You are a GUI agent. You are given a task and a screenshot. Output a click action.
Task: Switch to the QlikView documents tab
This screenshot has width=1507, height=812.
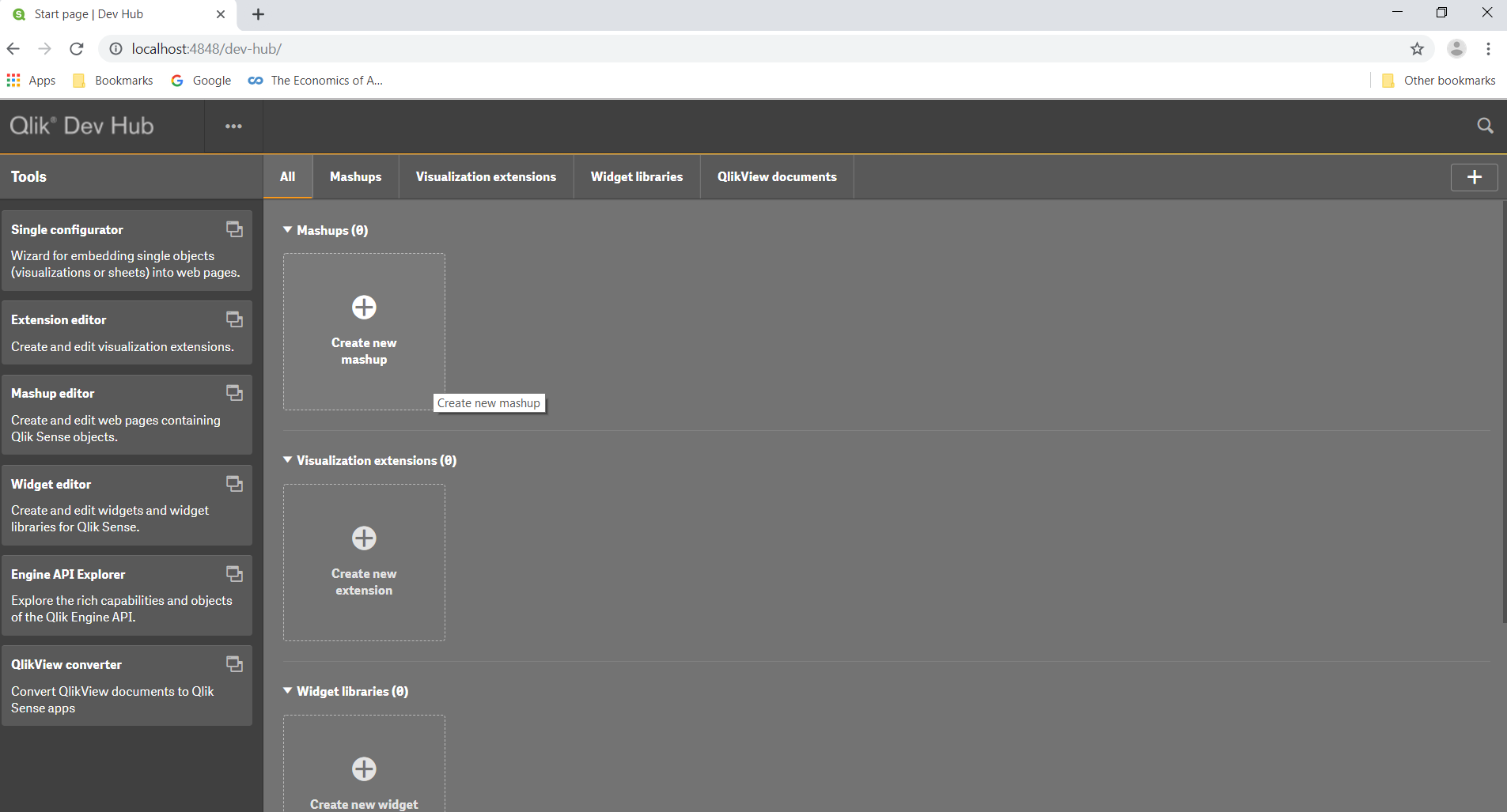point(777,177)
